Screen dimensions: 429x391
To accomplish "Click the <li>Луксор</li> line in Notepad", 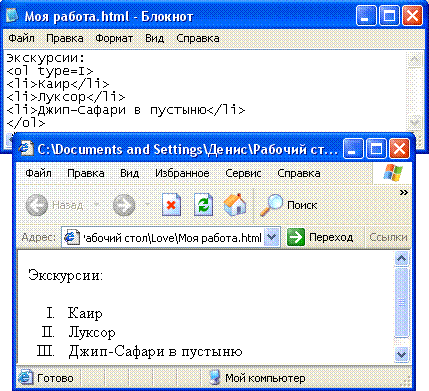I will point(66,97).
